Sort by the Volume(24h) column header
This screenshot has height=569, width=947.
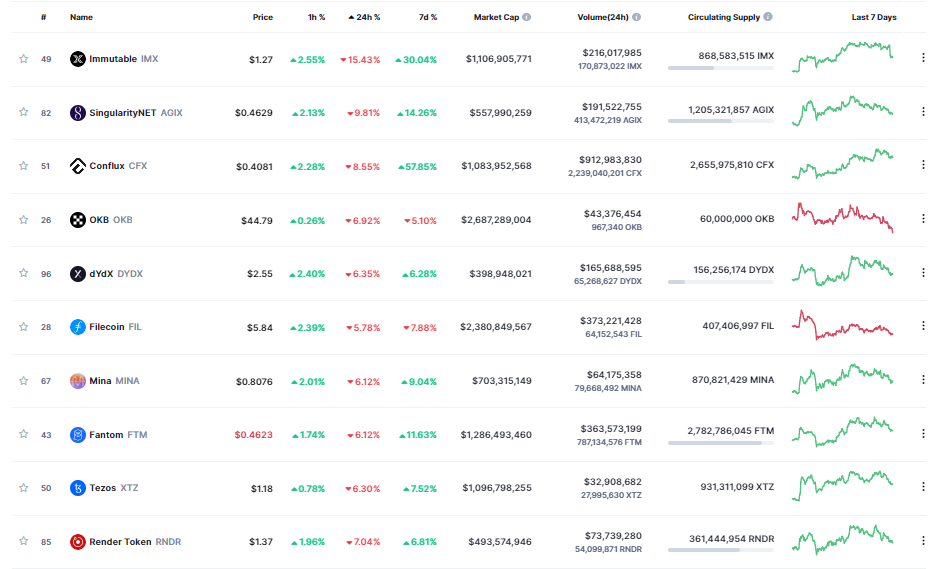coord(603,17)
